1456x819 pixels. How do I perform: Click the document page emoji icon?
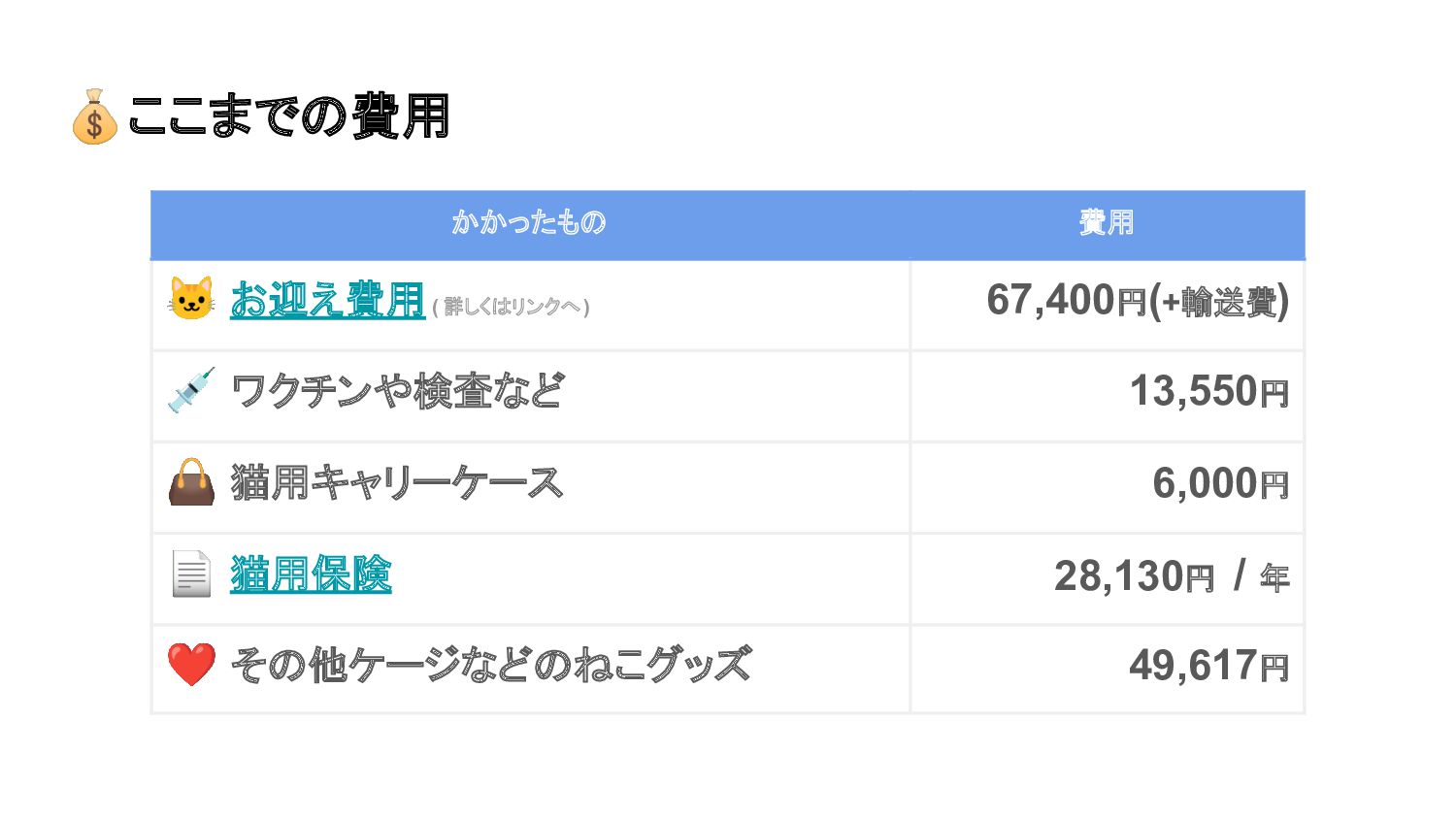coord(191,573)
